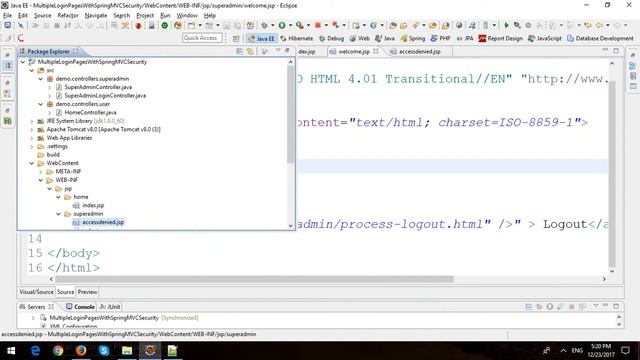The width and height of the screenshot is (640, 360).
Task: Expand the Apache Tomcat v8.0 library
Action: [32, 129]
